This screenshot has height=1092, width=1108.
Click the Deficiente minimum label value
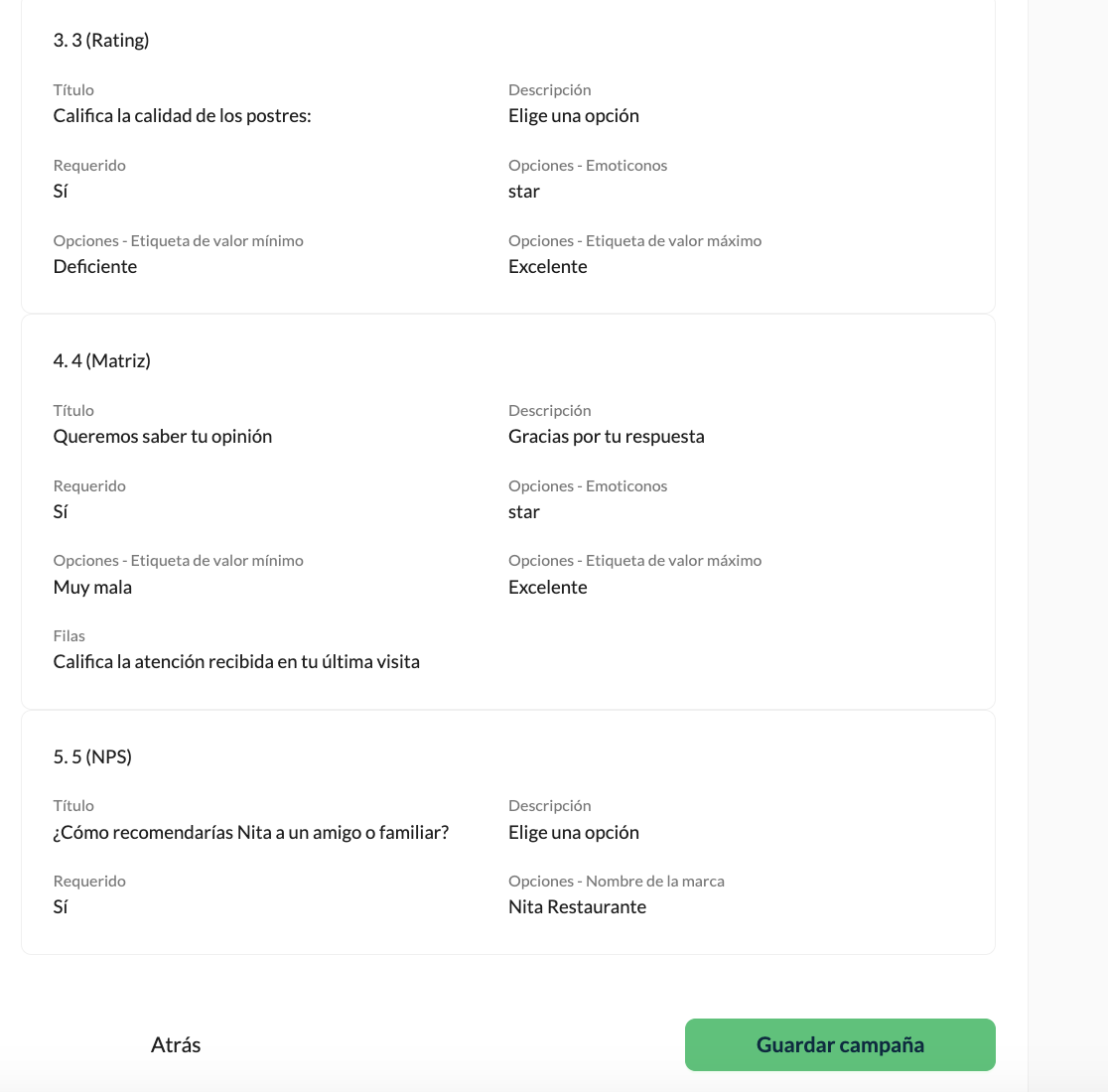(95, 266)
